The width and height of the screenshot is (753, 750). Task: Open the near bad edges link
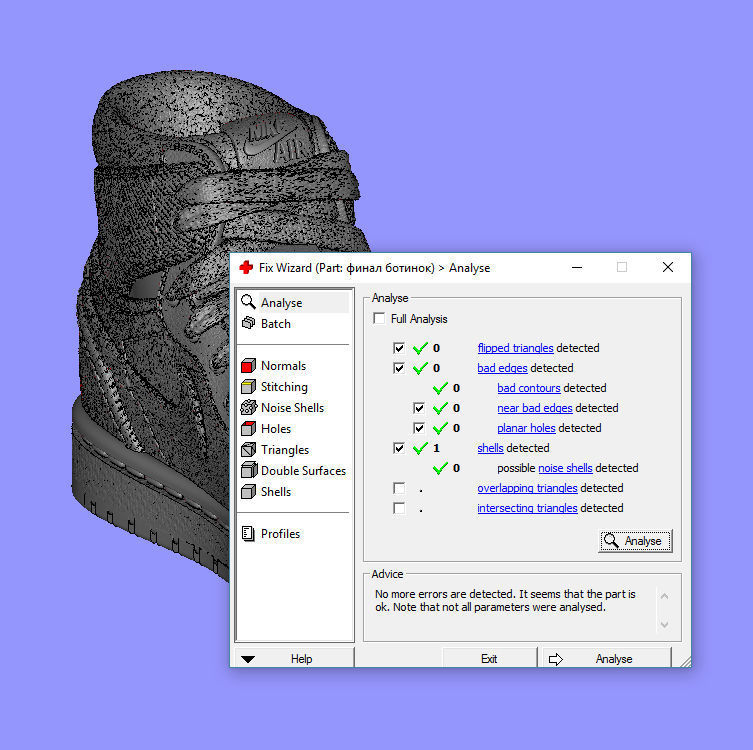534,408
